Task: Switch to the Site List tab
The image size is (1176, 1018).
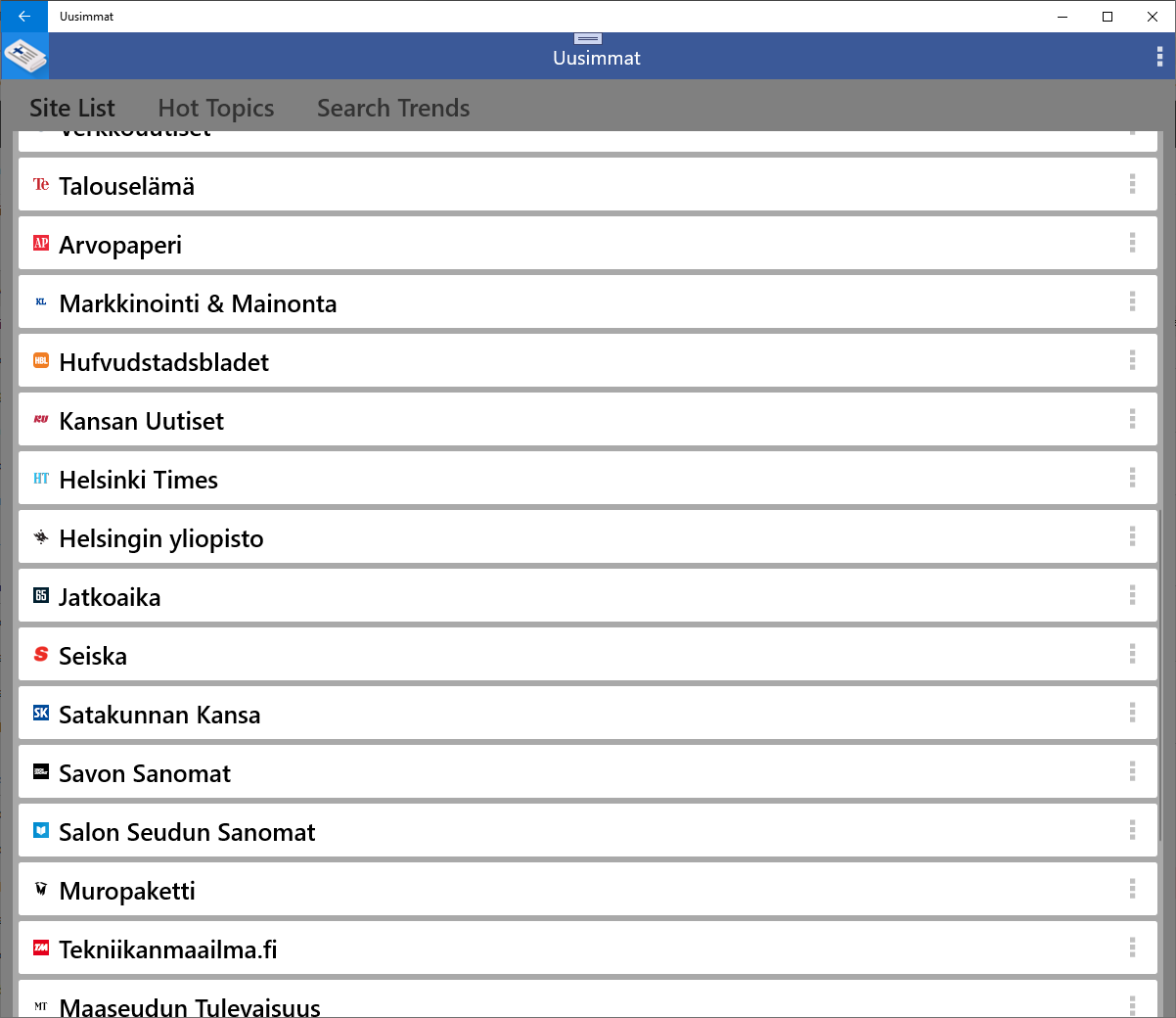Action: click(x=72, y=108)
